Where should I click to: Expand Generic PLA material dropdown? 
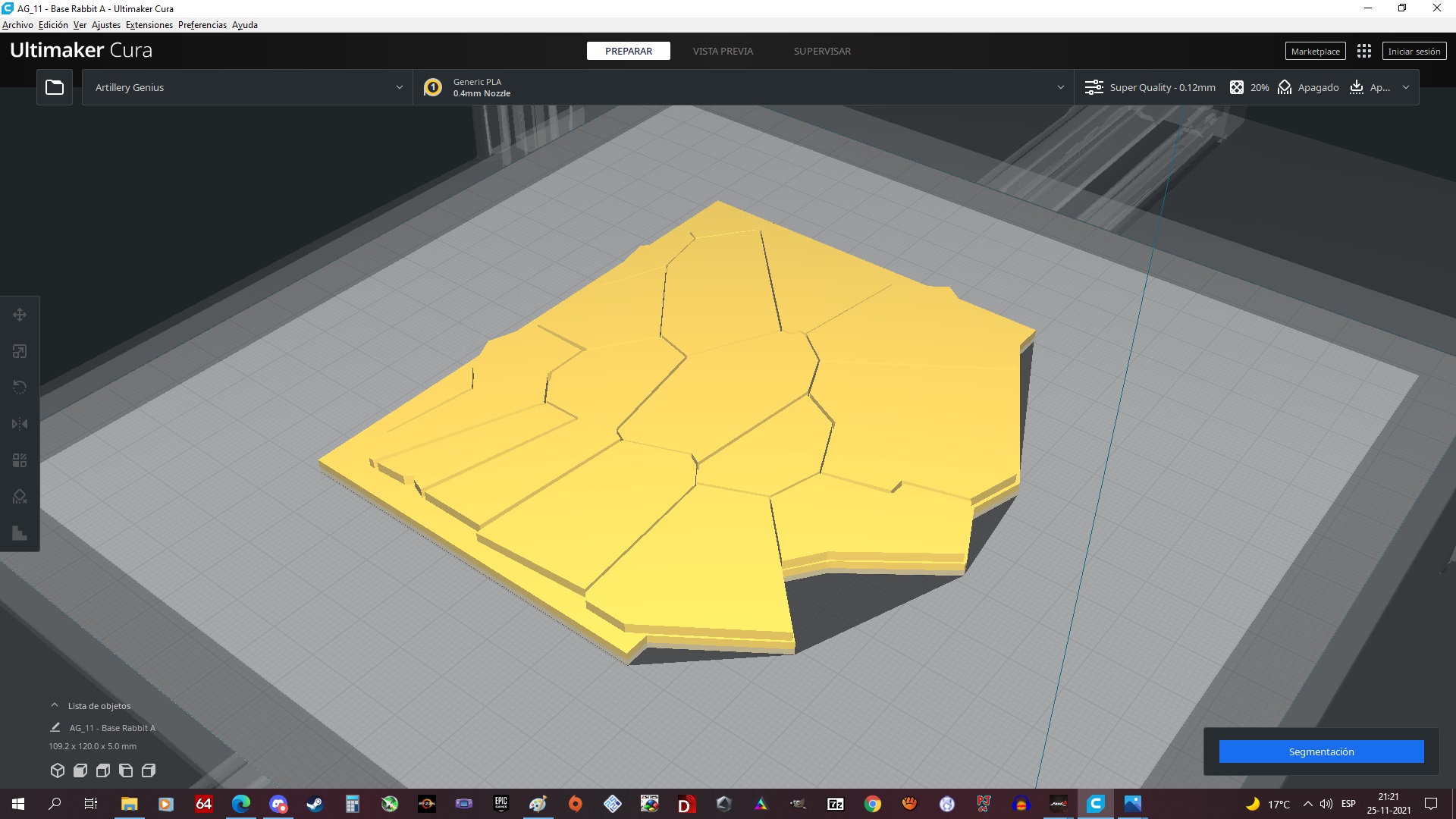[743, 87]
